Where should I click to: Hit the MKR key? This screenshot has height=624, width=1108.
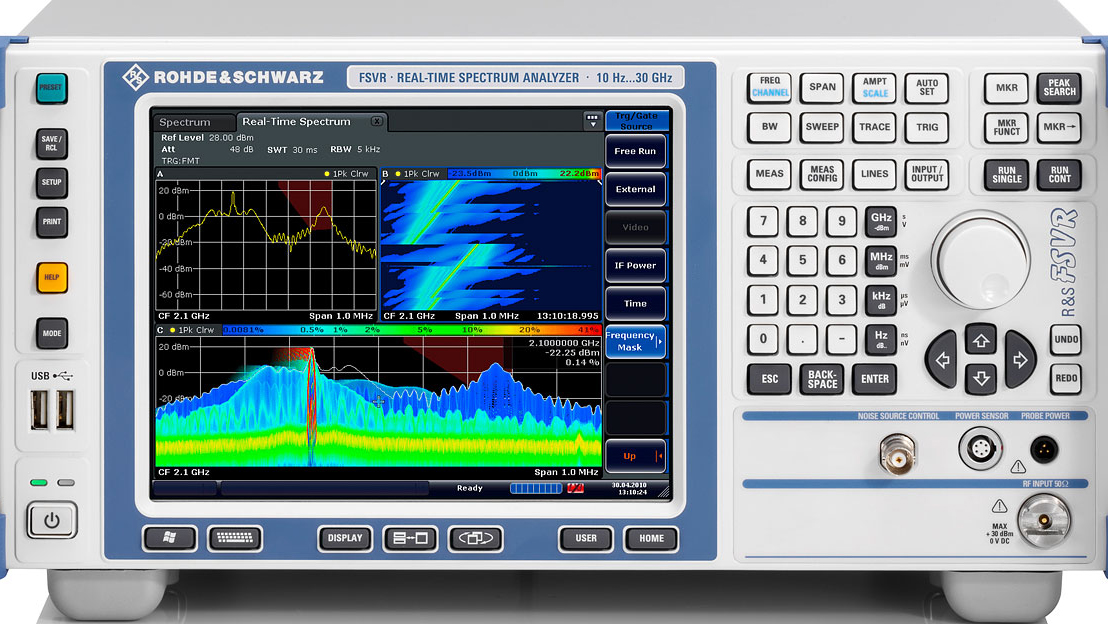pos(1006,88)
